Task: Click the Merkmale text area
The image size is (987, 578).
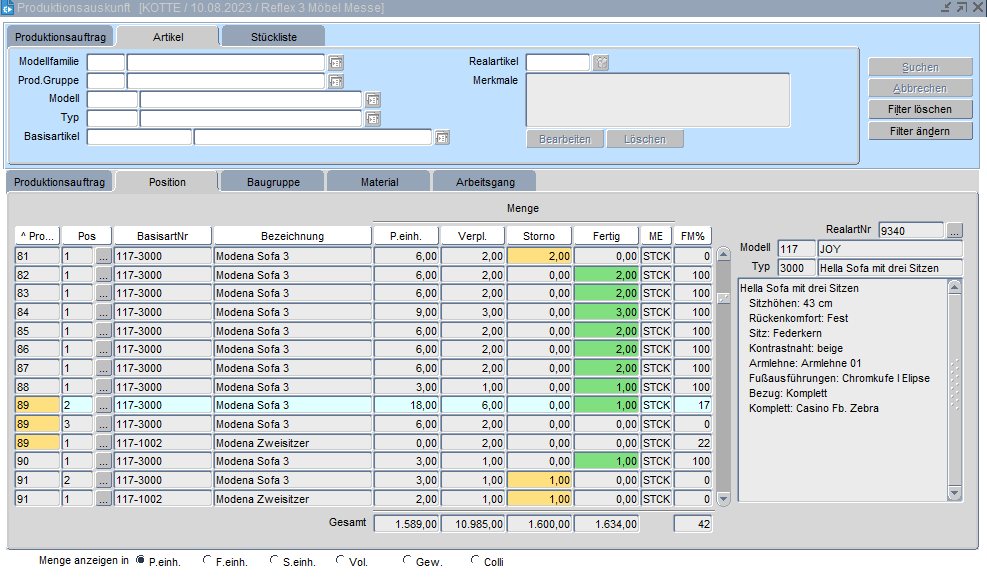Action: click(x=658, y=100)
